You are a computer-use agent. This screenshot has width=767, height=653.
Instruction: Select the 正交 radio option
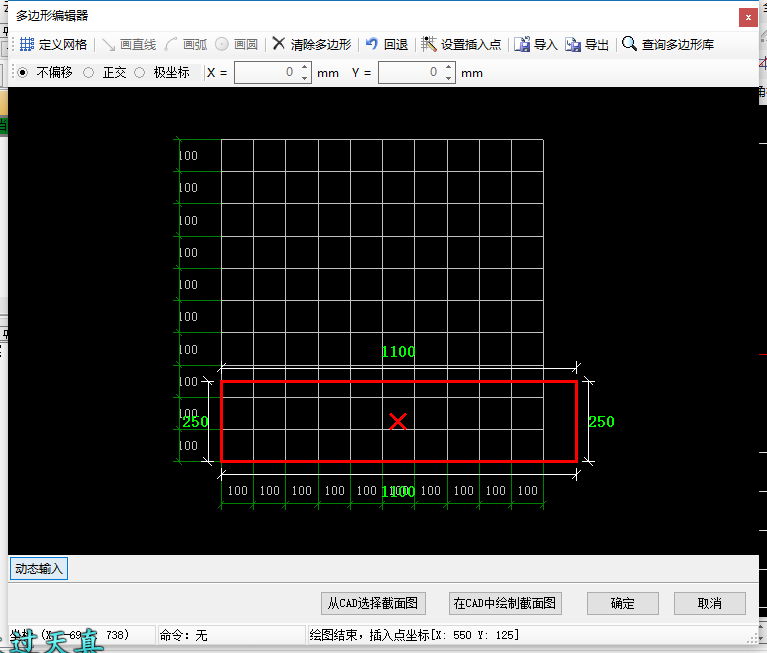(x=89, y=72)
